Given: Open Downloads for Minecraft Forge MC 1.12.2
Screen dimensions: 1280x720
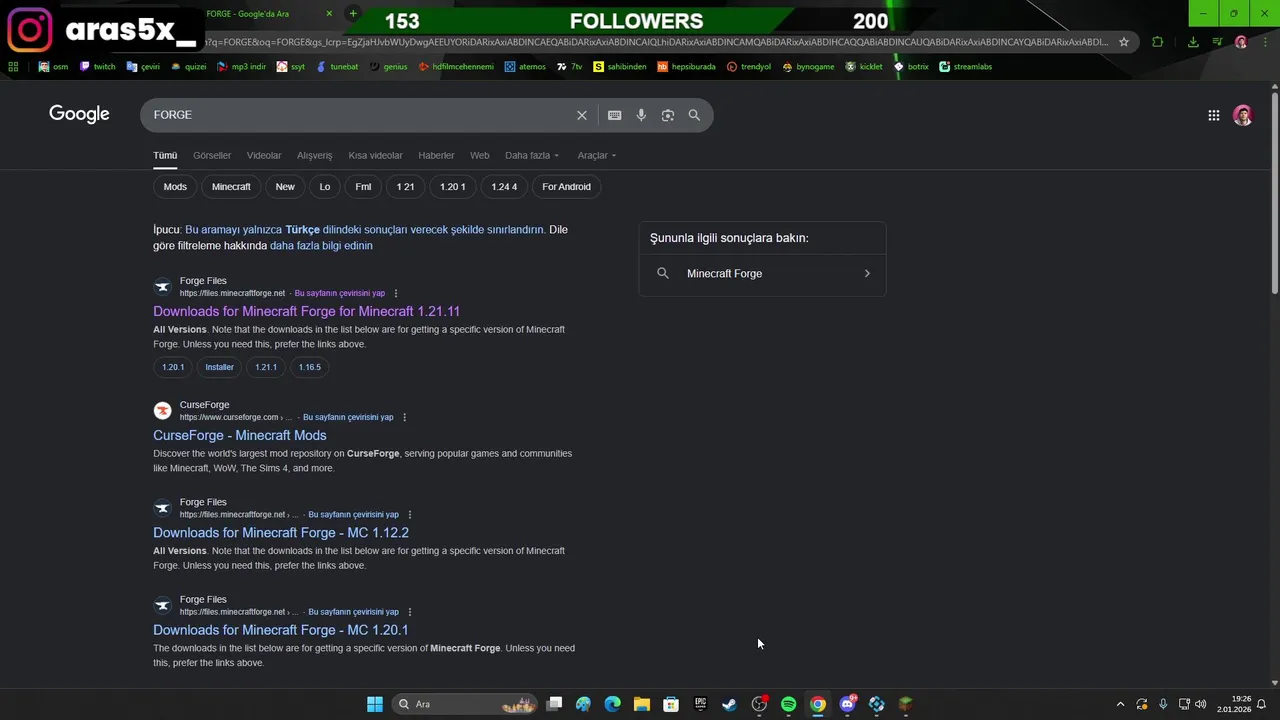Looking at the screenshot, I should click(x=281, y=533).
